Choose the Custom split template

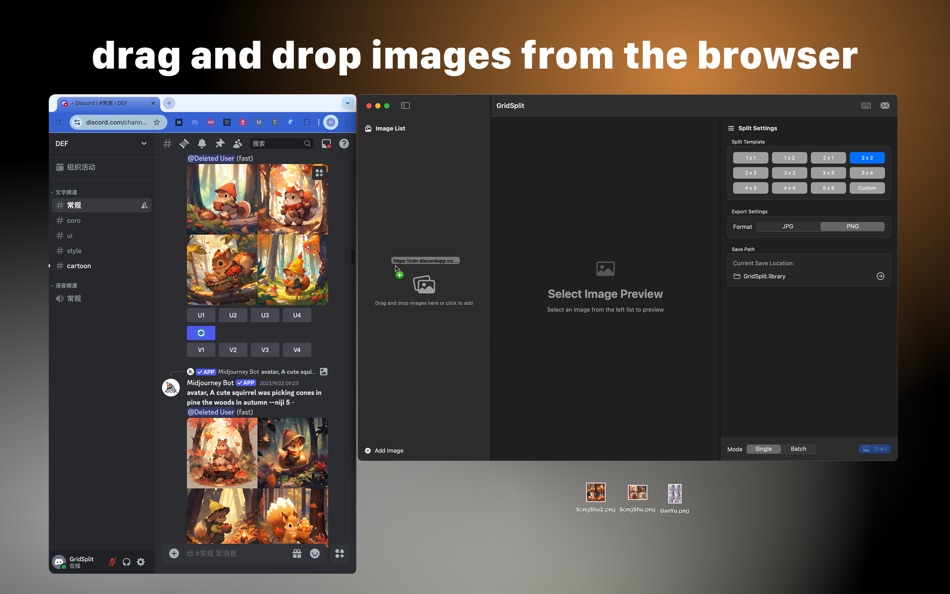coord(866,187)
